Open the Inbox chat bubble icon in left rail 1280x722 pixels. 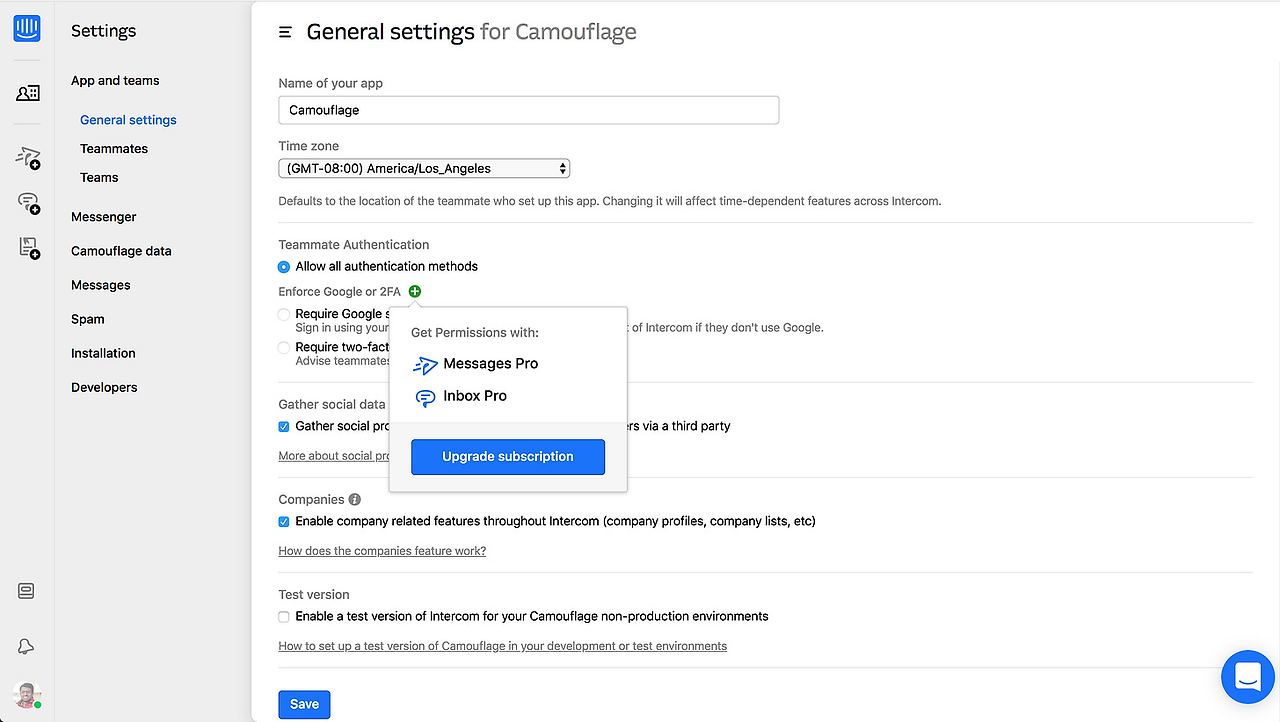28,203
